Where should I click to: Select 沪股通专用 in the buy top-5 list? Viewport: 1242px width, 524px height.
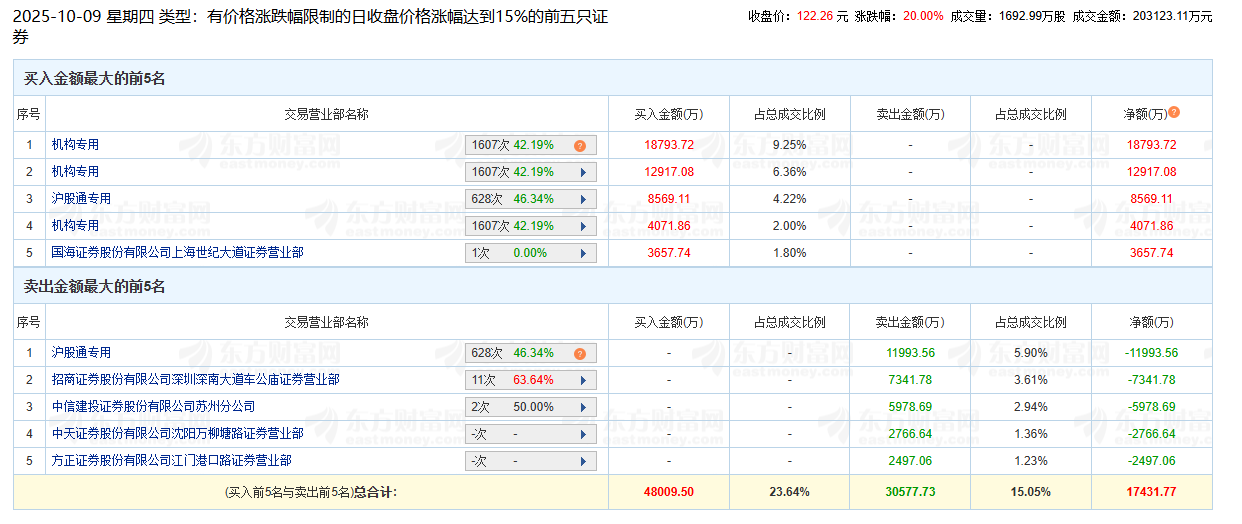click(81, 199)
